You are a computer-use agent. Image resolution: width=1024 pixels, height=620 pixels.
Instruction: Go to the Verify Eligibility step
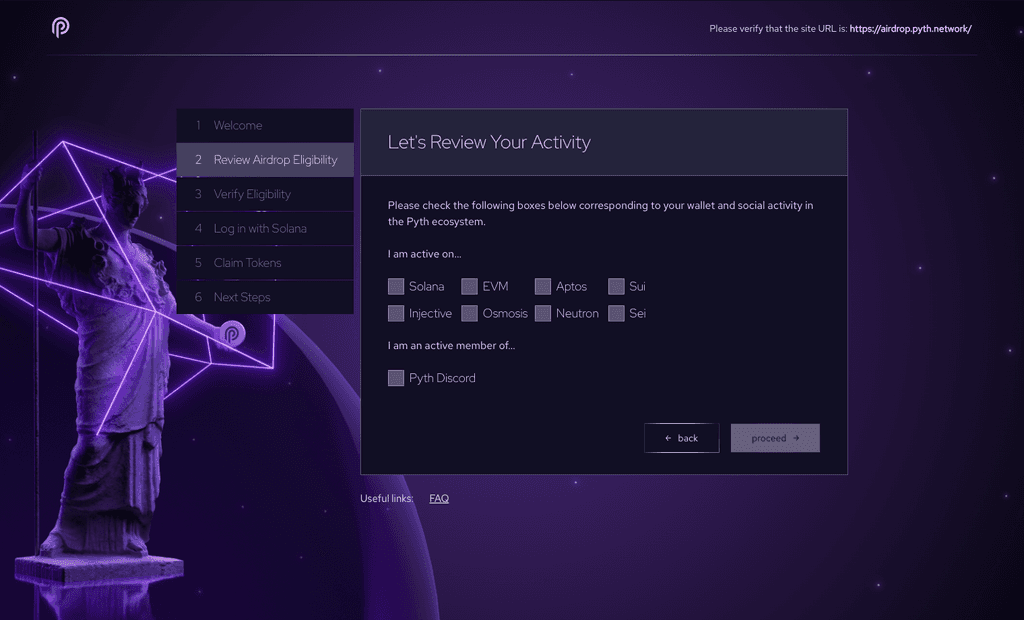265,194
